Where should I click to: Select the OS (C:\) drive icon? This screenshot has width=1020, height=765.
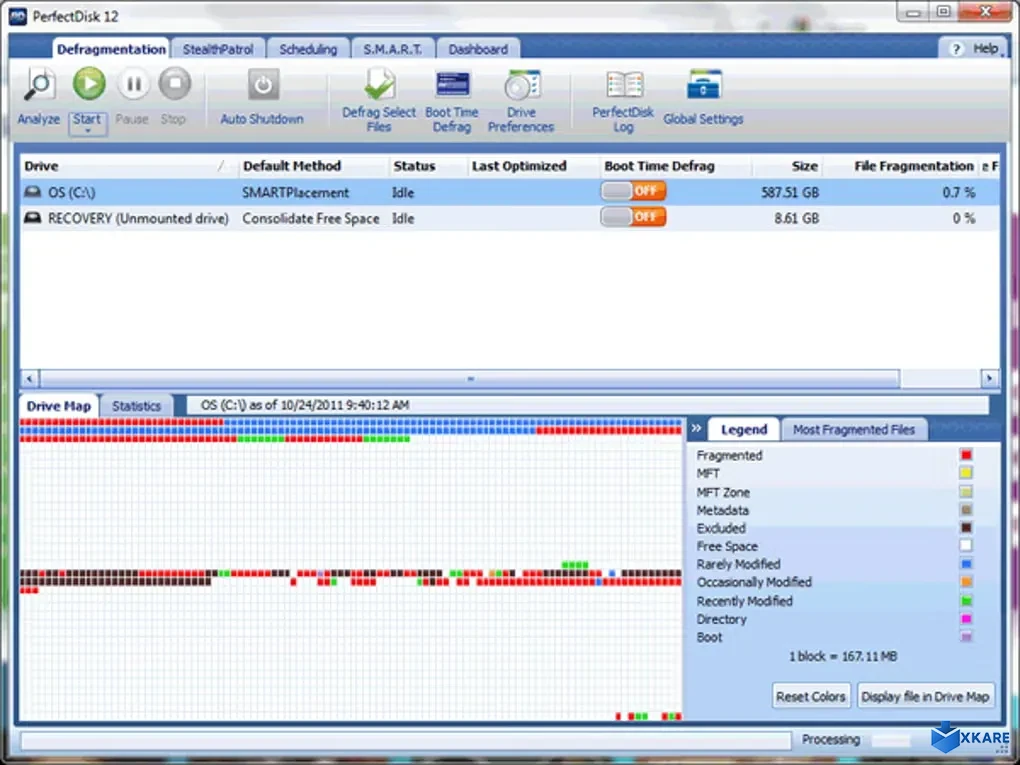(x=33, y=192)
